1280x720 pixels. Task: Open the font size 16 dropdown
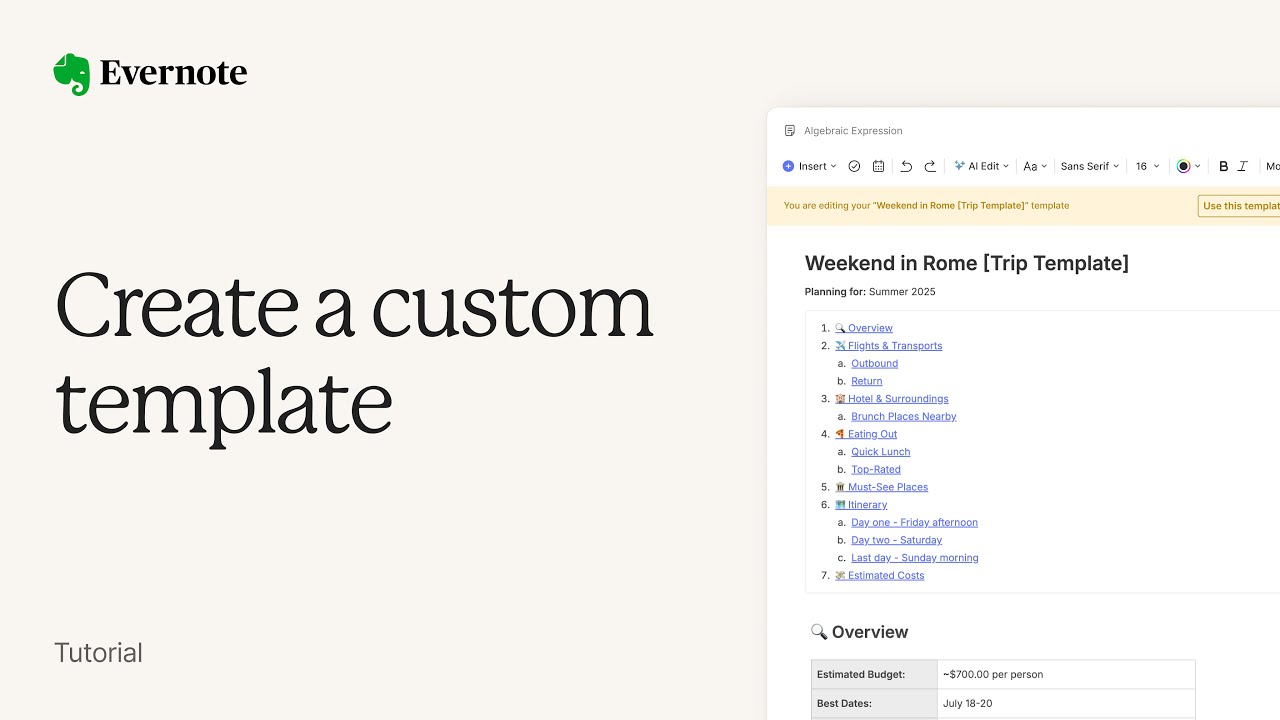pos(1147,166)
